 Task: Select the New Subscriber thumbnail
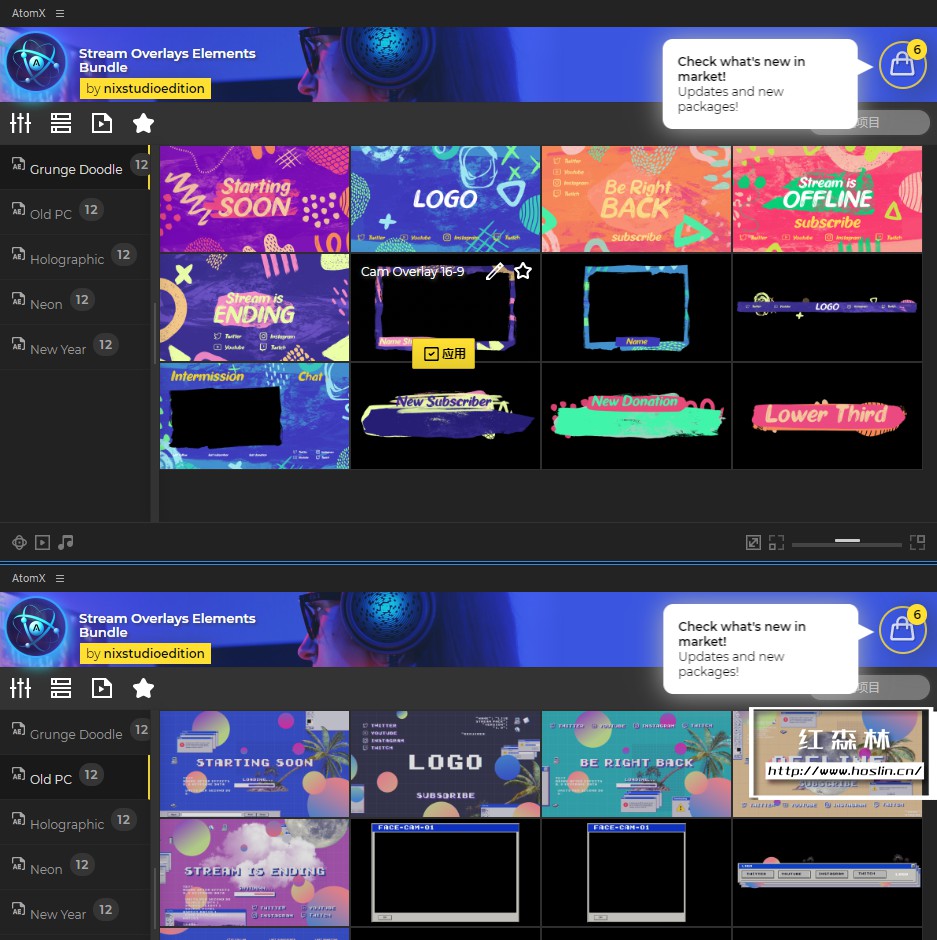click(x=445, y=416)
